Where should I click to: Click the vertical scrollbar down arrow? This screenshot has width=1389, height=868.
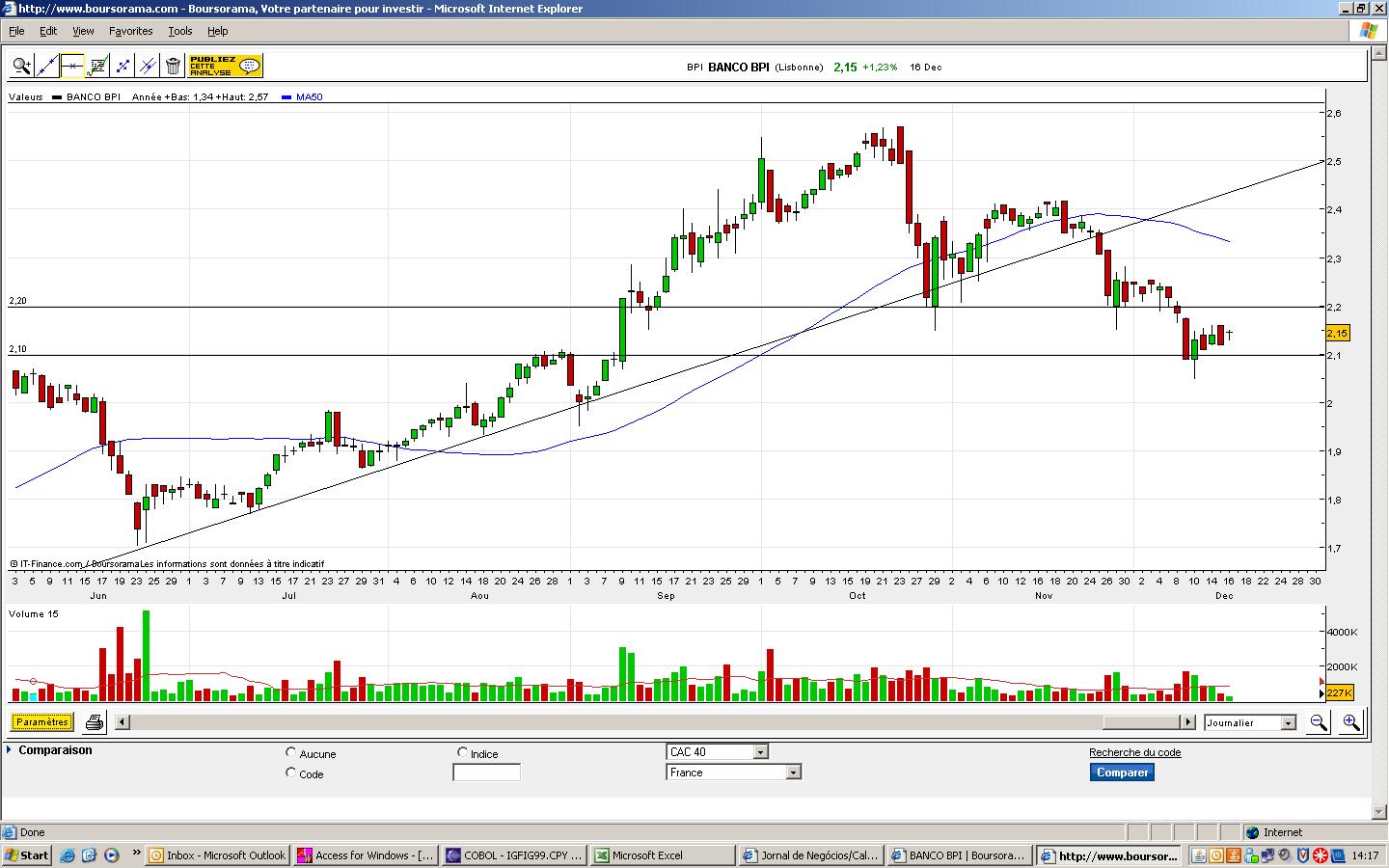[1378, 812]
